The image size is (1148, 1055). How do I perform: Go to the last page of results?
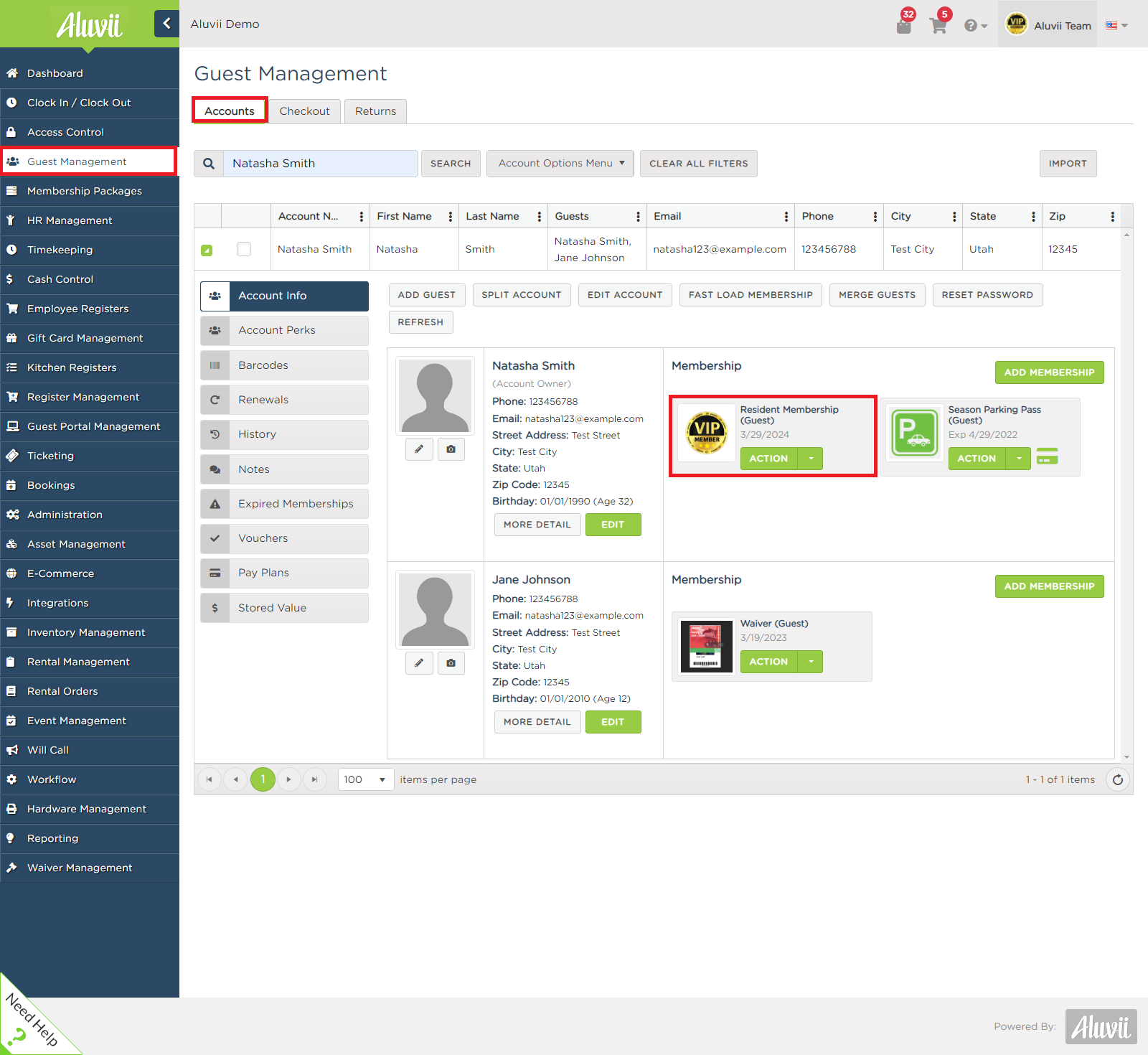click(x=314, y=779)
